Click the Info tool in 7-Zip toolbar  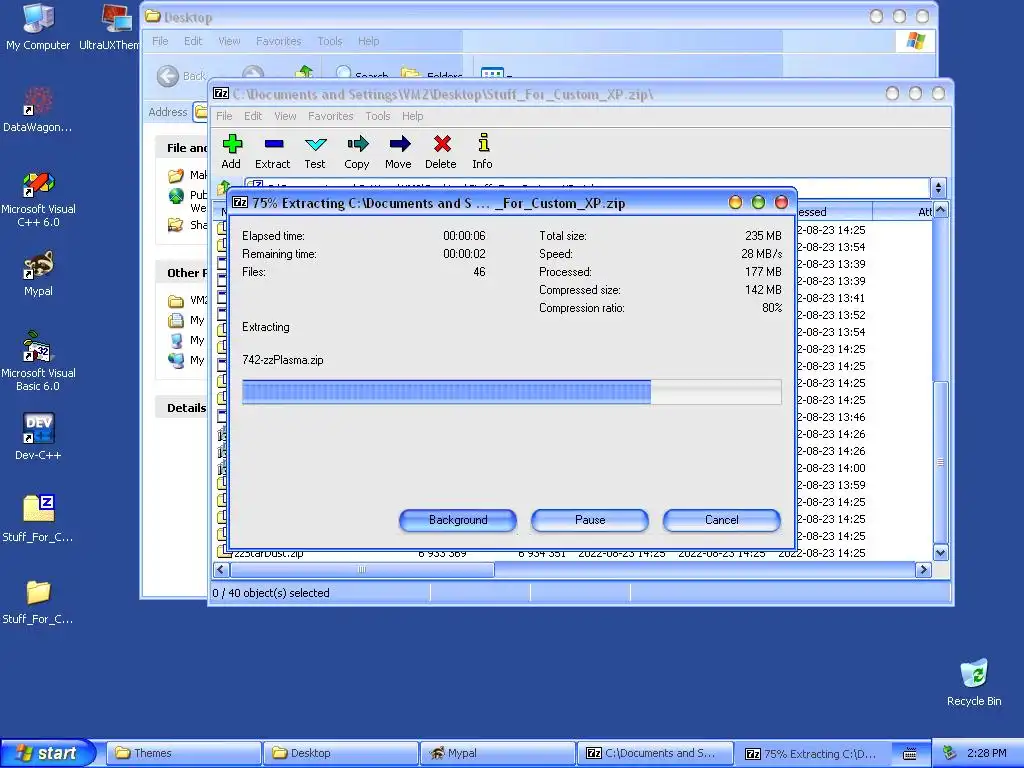coord(483,152)
